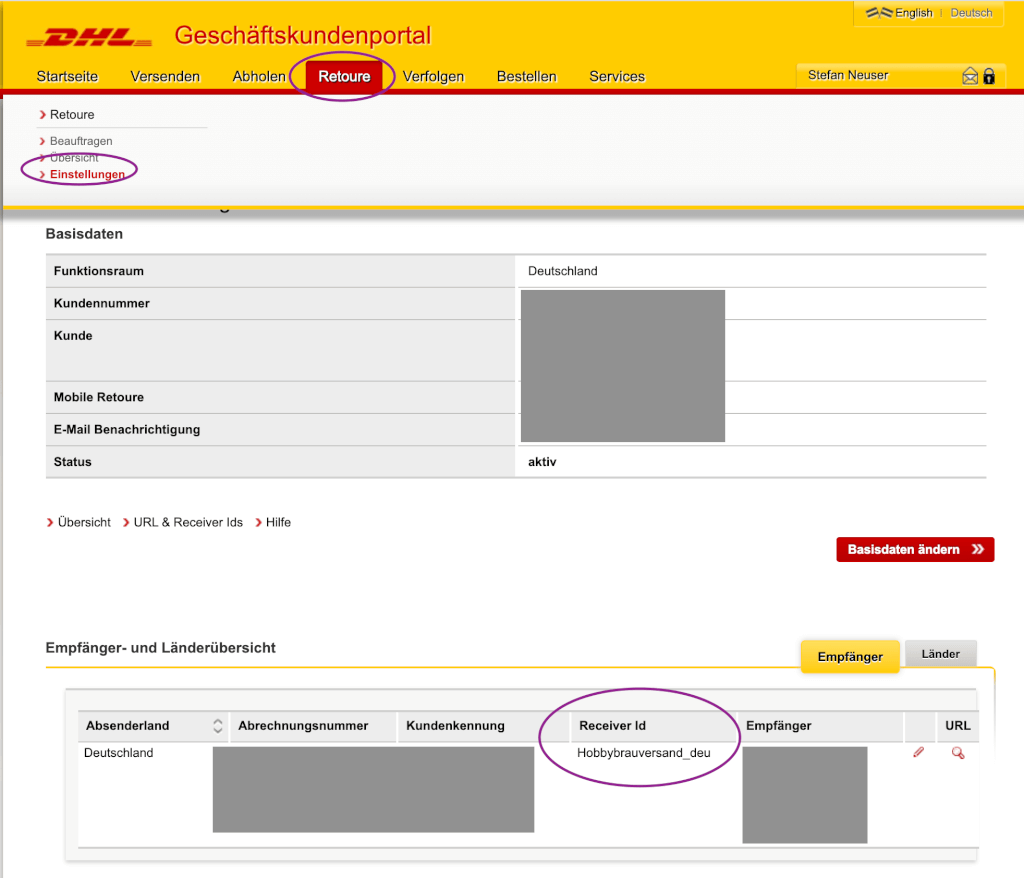Open the Bestellen menu
This screenshot has width=1024, height=878.
tap(527, 76)
